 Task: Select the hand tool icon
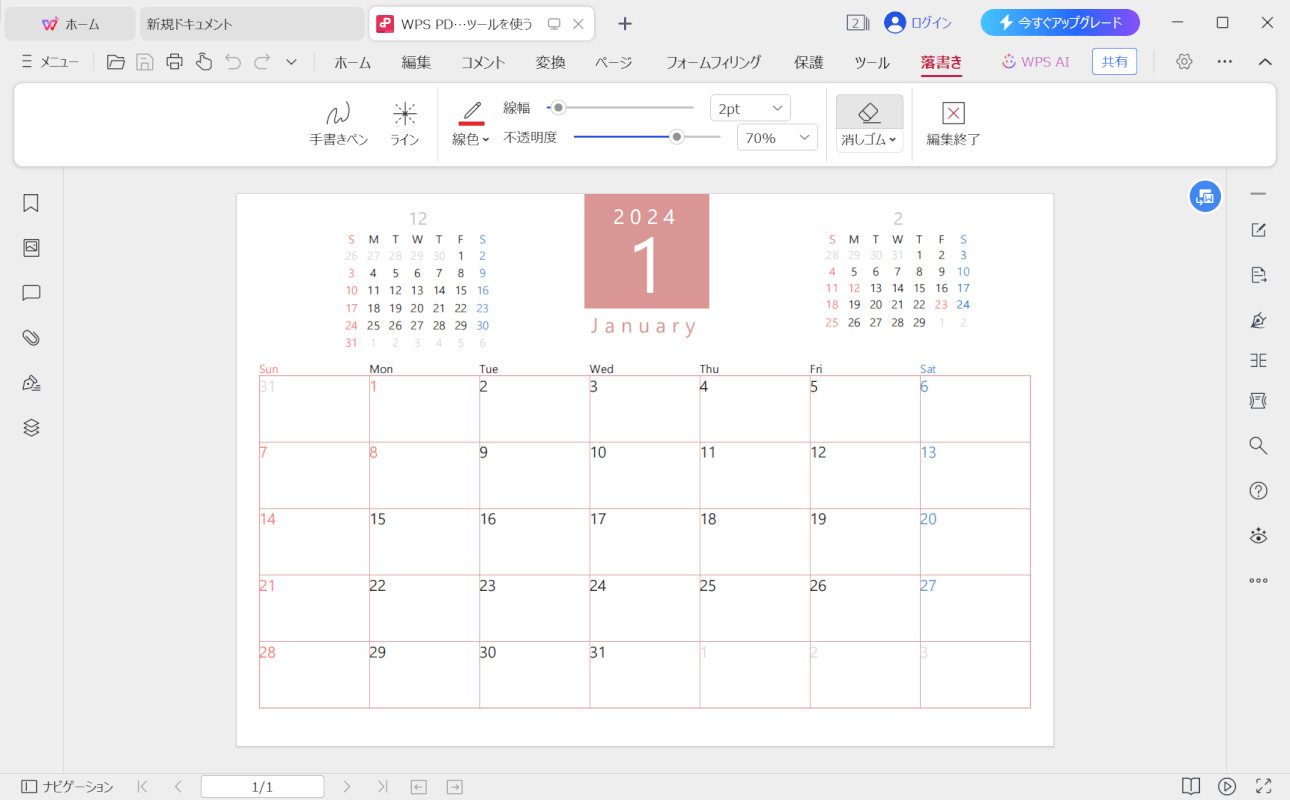click(204, 62)
